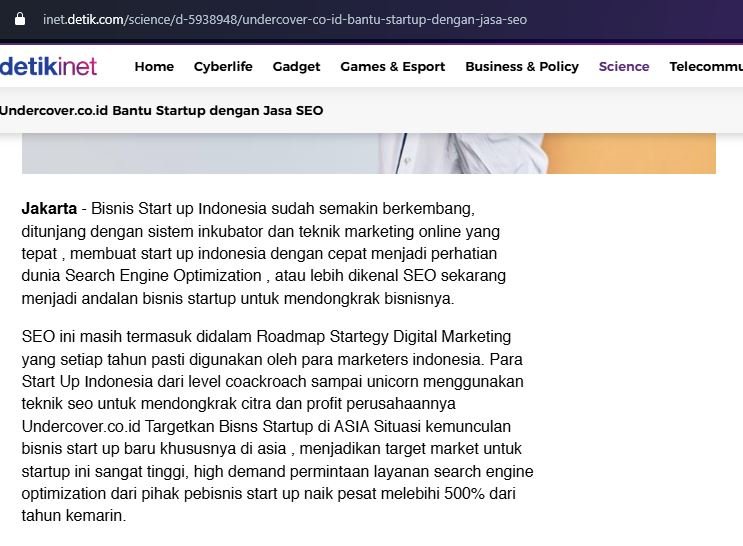This screenshot has width=743, height=546.
Task: Navigate to Business & Policy
Action: coord(521,67)
